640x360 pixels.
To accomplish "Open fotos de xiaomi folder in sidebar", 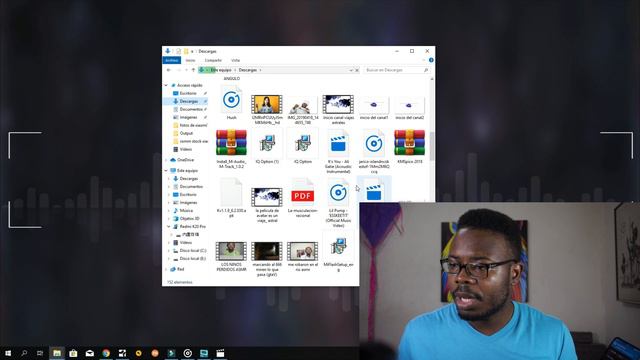I will click(x=193, y=125).
